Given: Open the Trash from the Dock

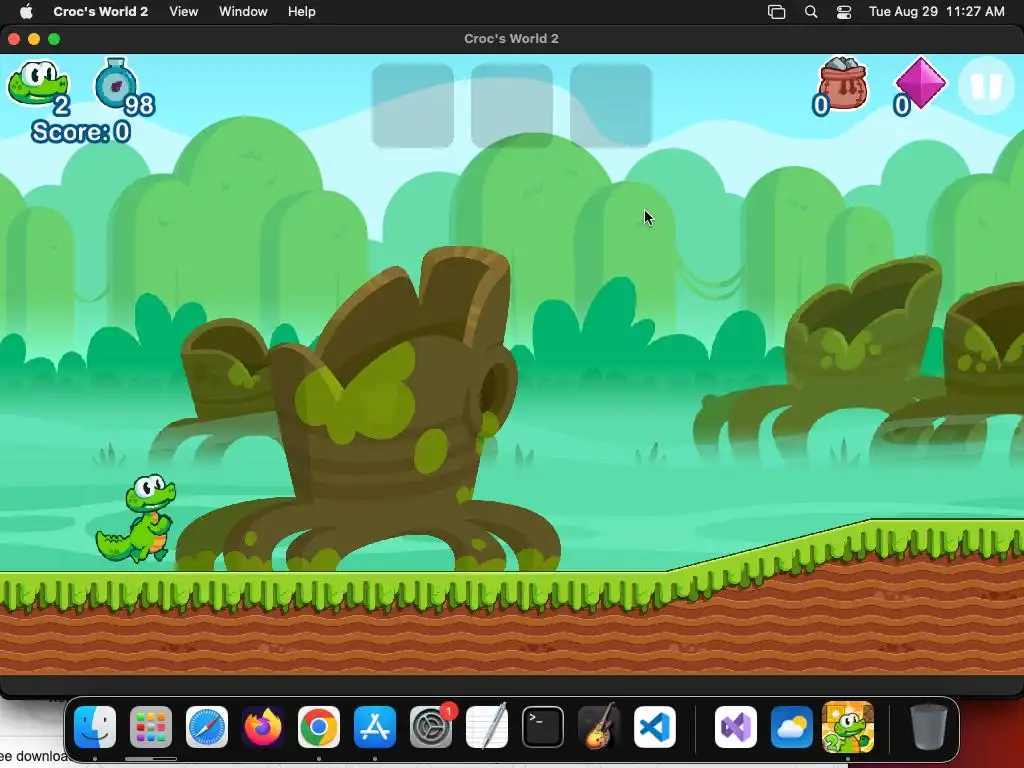Looking at the screenshot, I should point(928,727).
